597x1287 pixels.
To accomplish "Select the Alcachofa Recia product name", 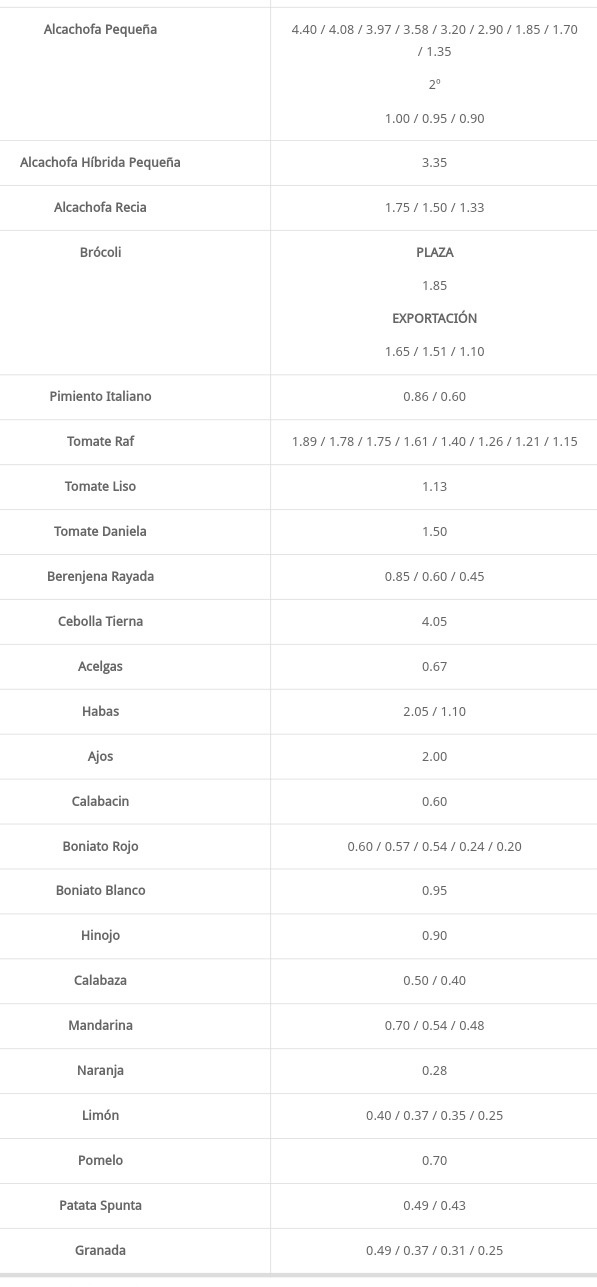I will [100, 207].
